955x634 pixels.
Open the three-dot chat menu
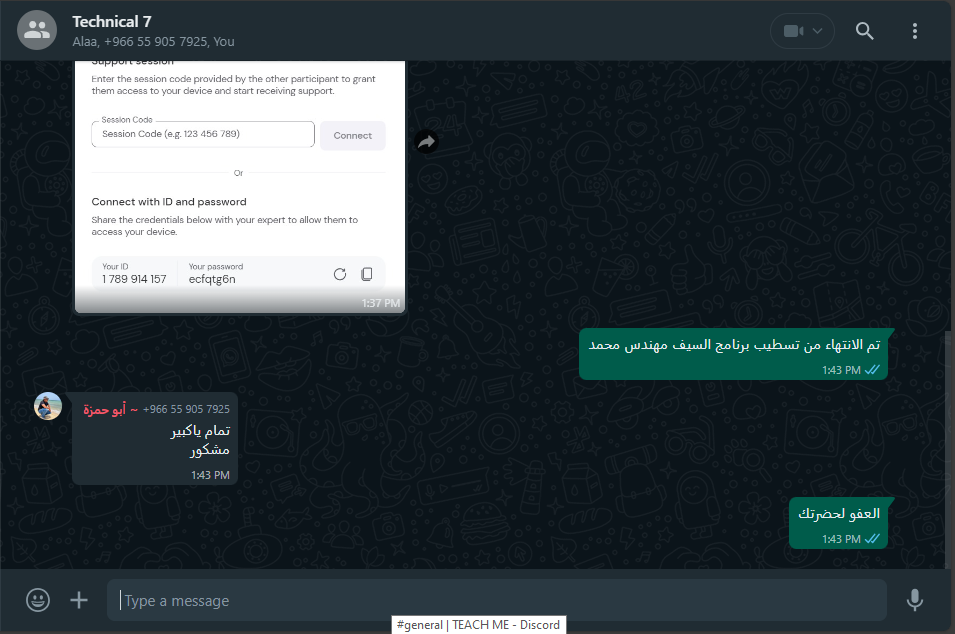[914, 31]
